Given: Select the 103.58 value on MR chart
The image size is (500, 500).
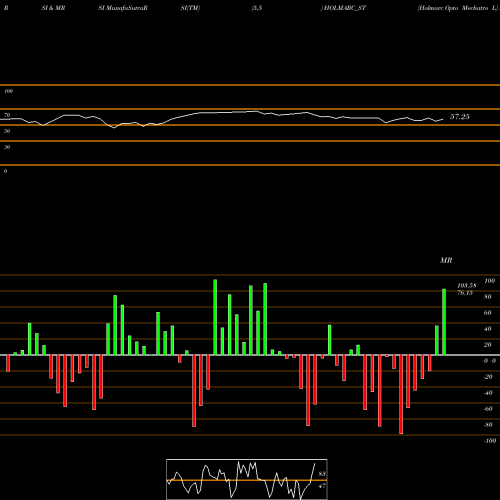Looking at the screenshot, I should click(x=467, y=286).
